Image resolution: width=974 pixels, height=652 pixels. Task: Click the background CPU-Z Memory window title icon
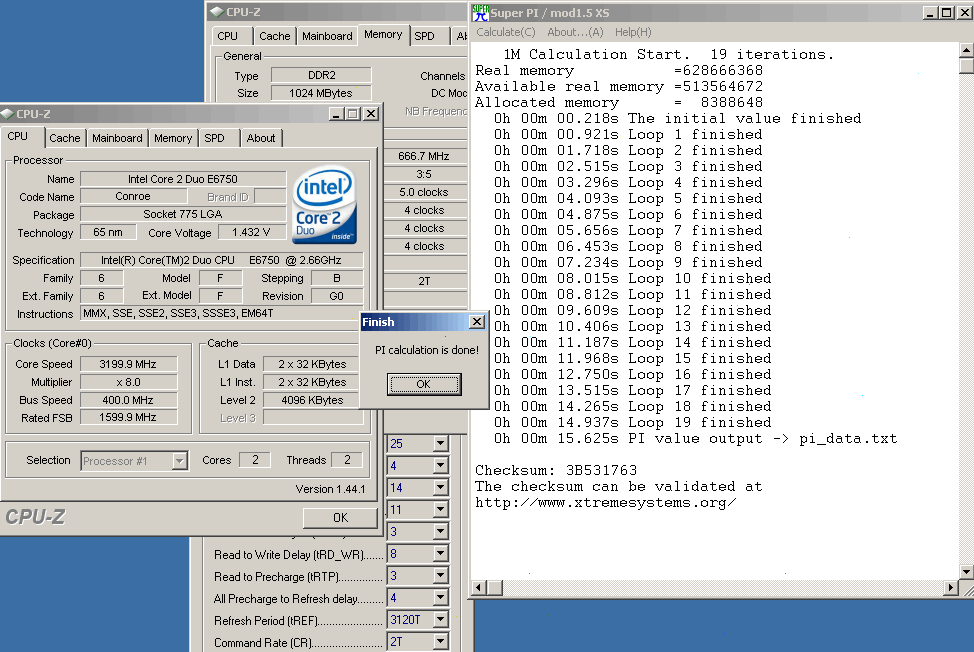point(216,12)
